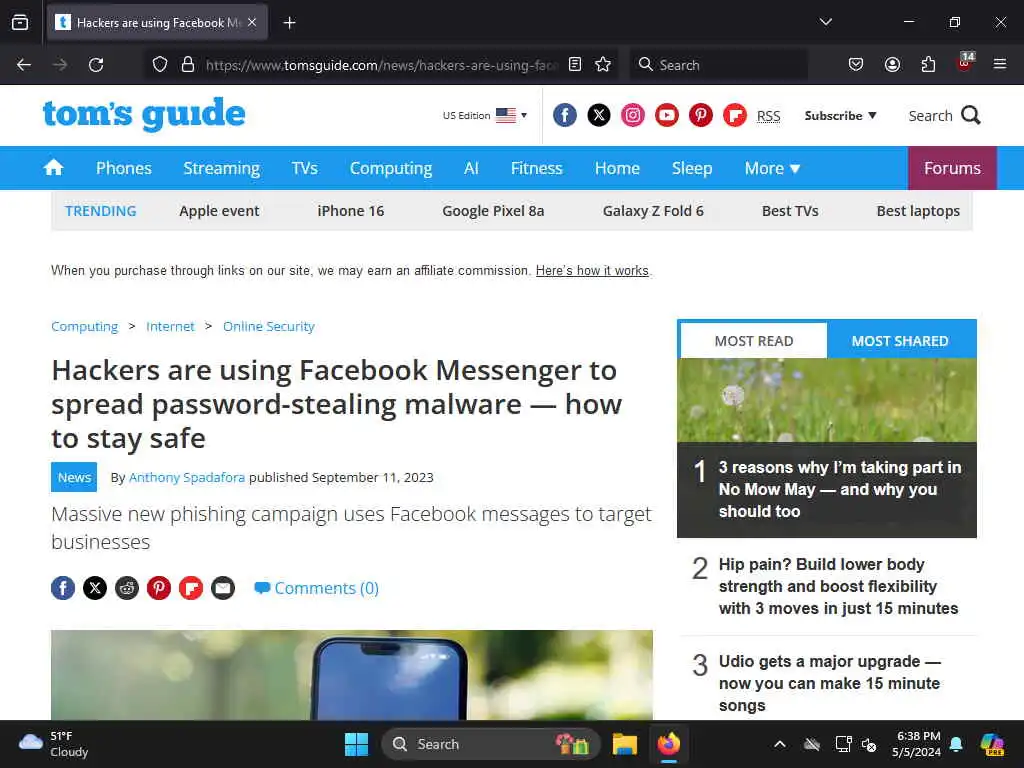1024x768 pixels.
Task: Share article via email icon
Action: click(223, 588)
